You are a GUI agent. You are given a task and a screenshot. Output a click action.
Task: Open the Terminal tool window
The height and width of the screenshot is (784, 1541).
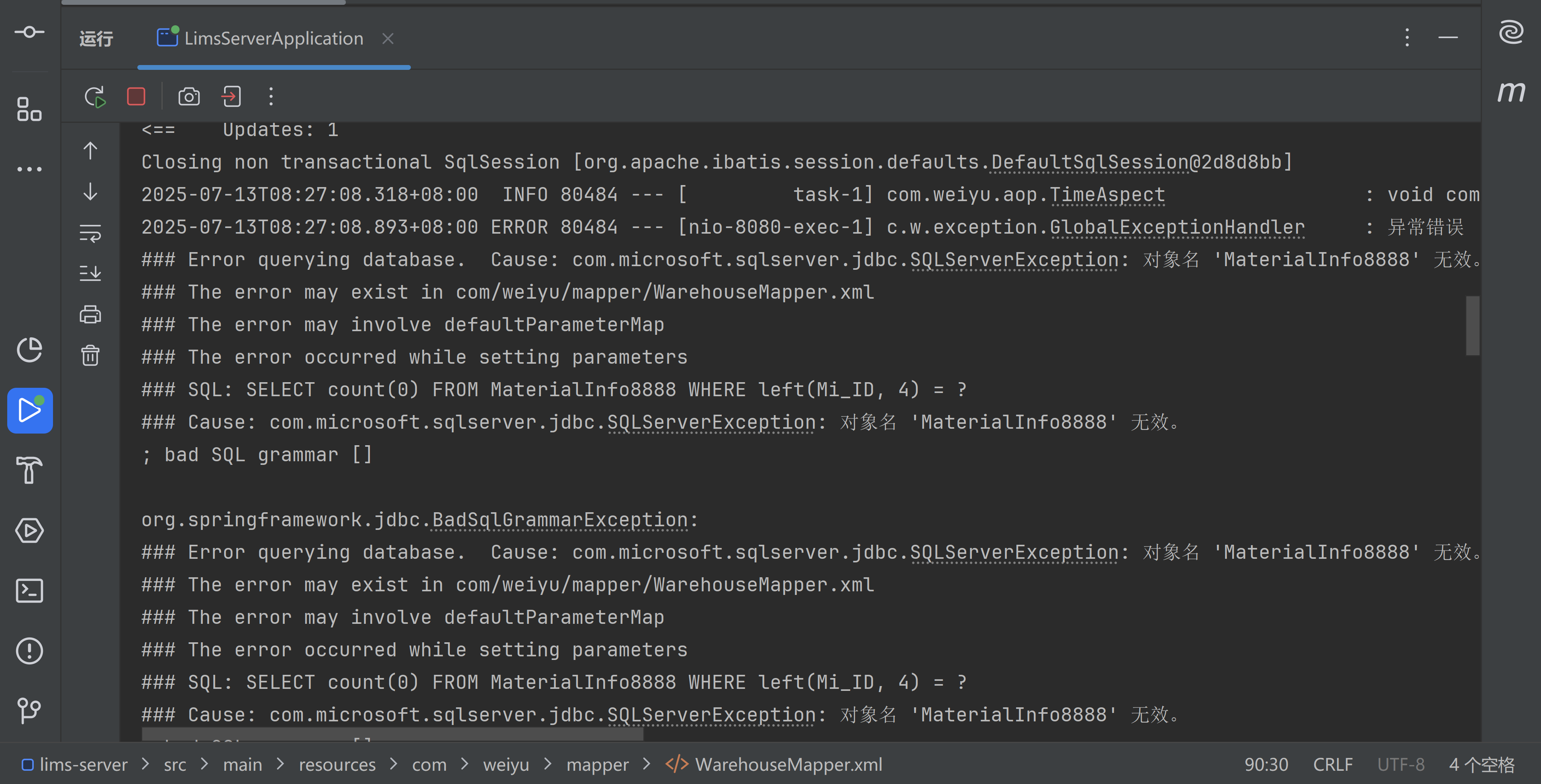pos(29,591)
